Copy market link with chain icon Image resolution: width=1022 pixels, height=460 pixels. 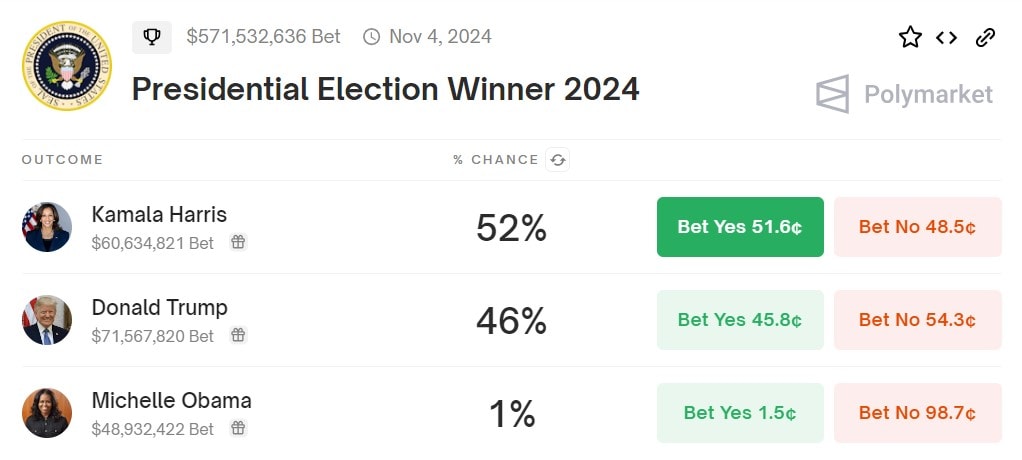[985, 38]
